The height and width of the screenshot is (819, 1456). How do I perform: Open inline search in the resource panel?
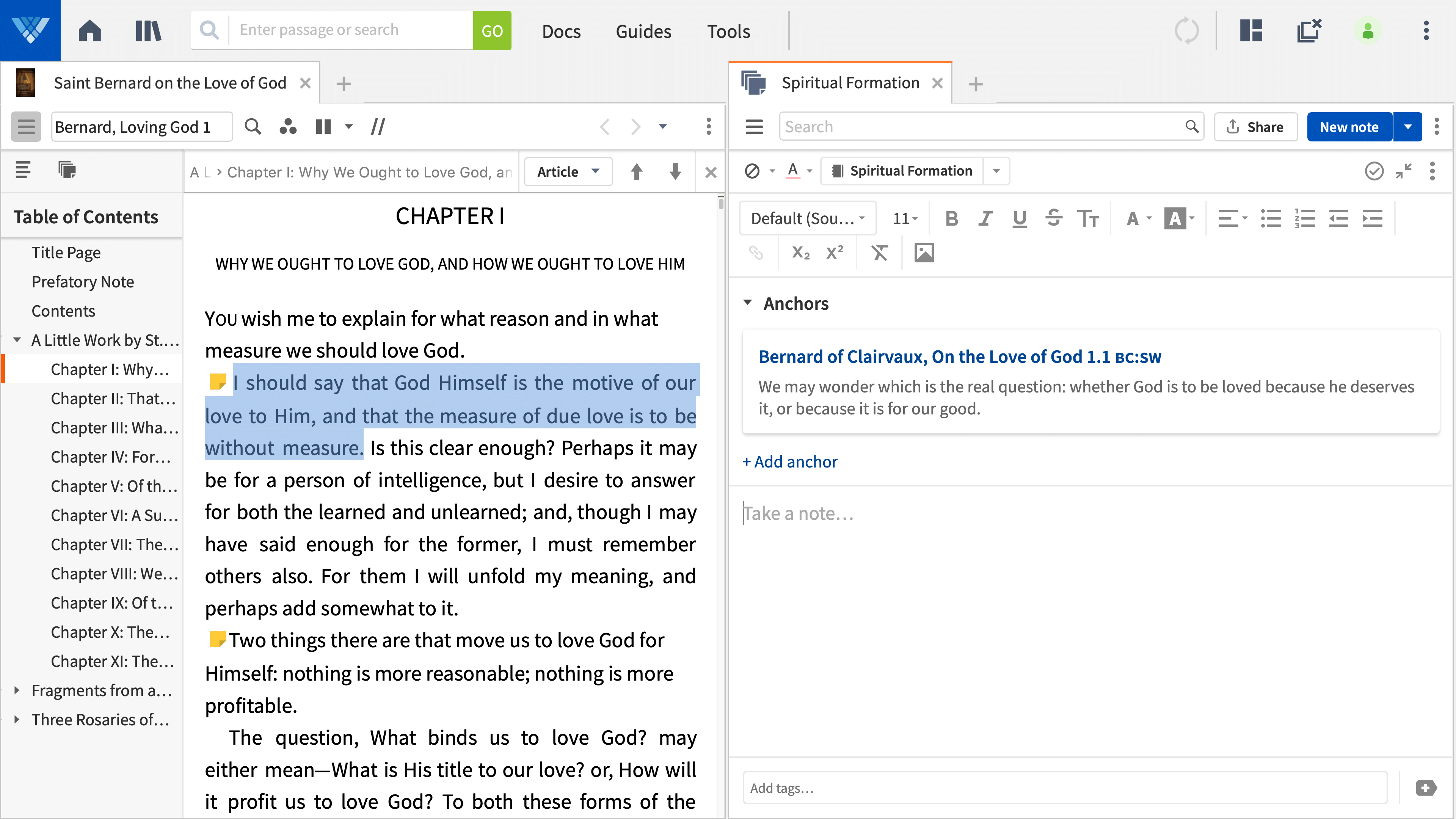253,127
